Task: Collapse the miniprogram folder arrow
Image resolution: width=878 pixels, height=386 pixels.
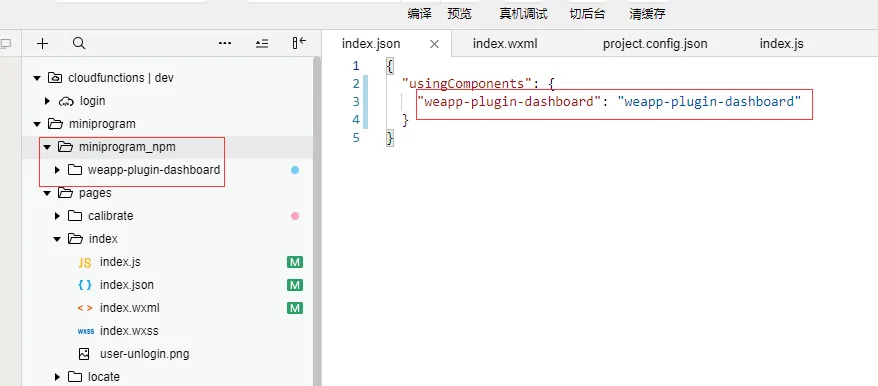Action: (38, 124)
